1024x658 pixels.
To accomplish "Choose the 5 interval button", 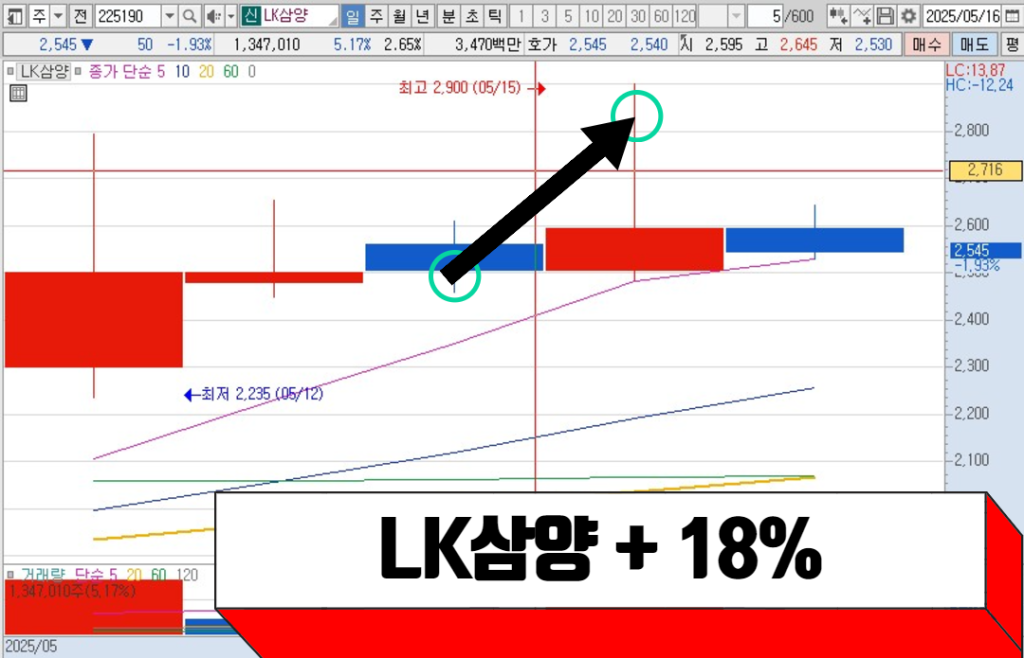I will pos(568,15).
